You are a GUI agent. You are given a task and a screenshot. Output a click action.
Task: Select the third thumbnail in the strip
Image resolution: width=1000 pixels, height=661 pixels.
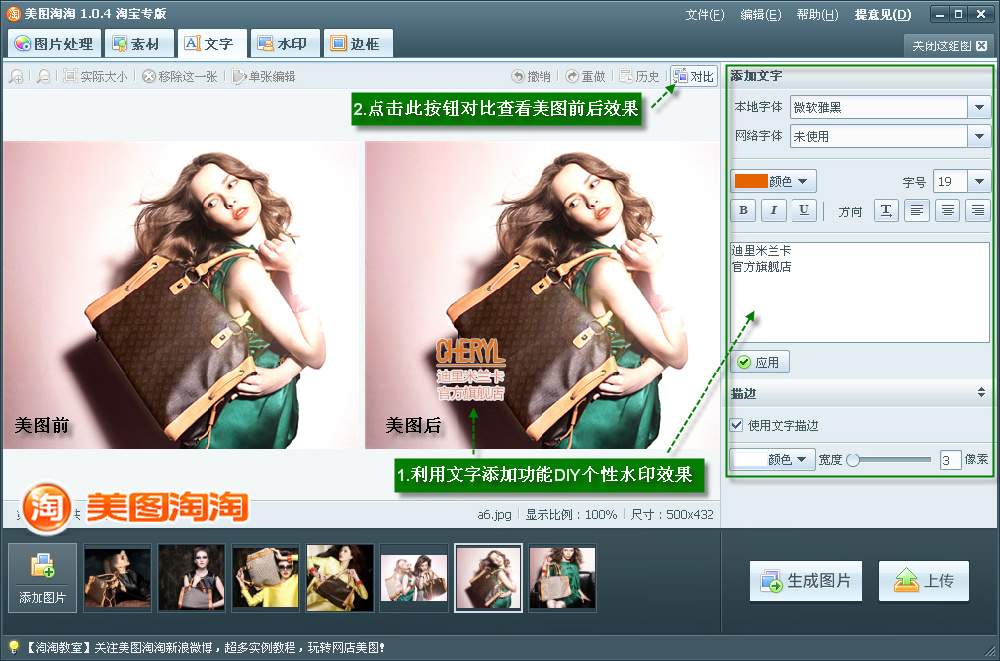click(x=265, y=578)
